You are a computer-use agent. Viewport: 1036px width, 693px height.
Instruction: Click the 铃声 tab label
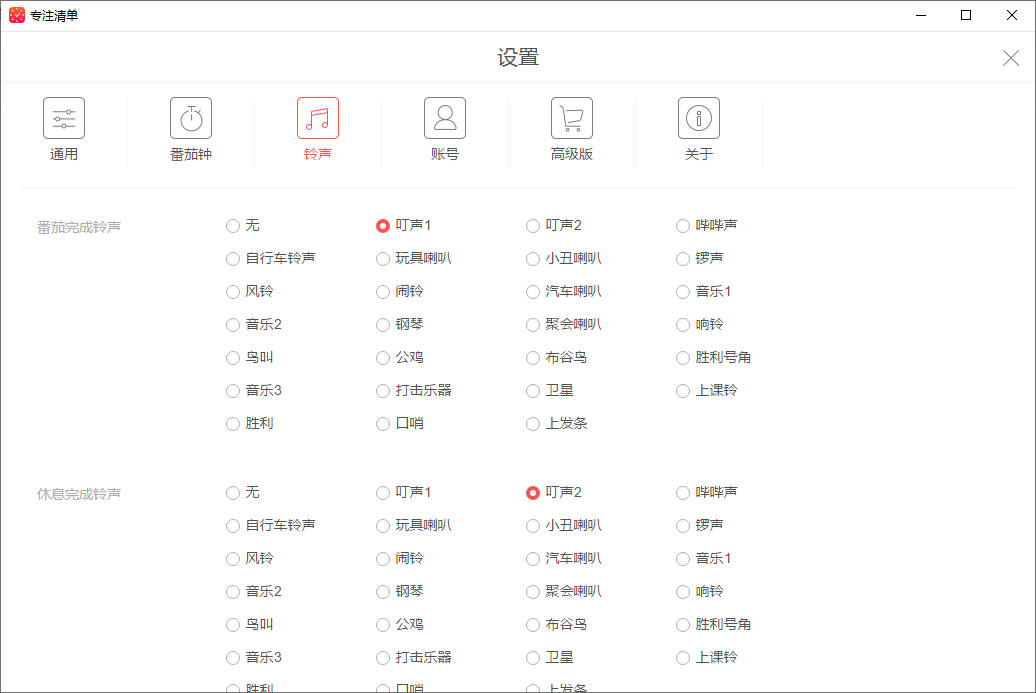pos(318,154)
